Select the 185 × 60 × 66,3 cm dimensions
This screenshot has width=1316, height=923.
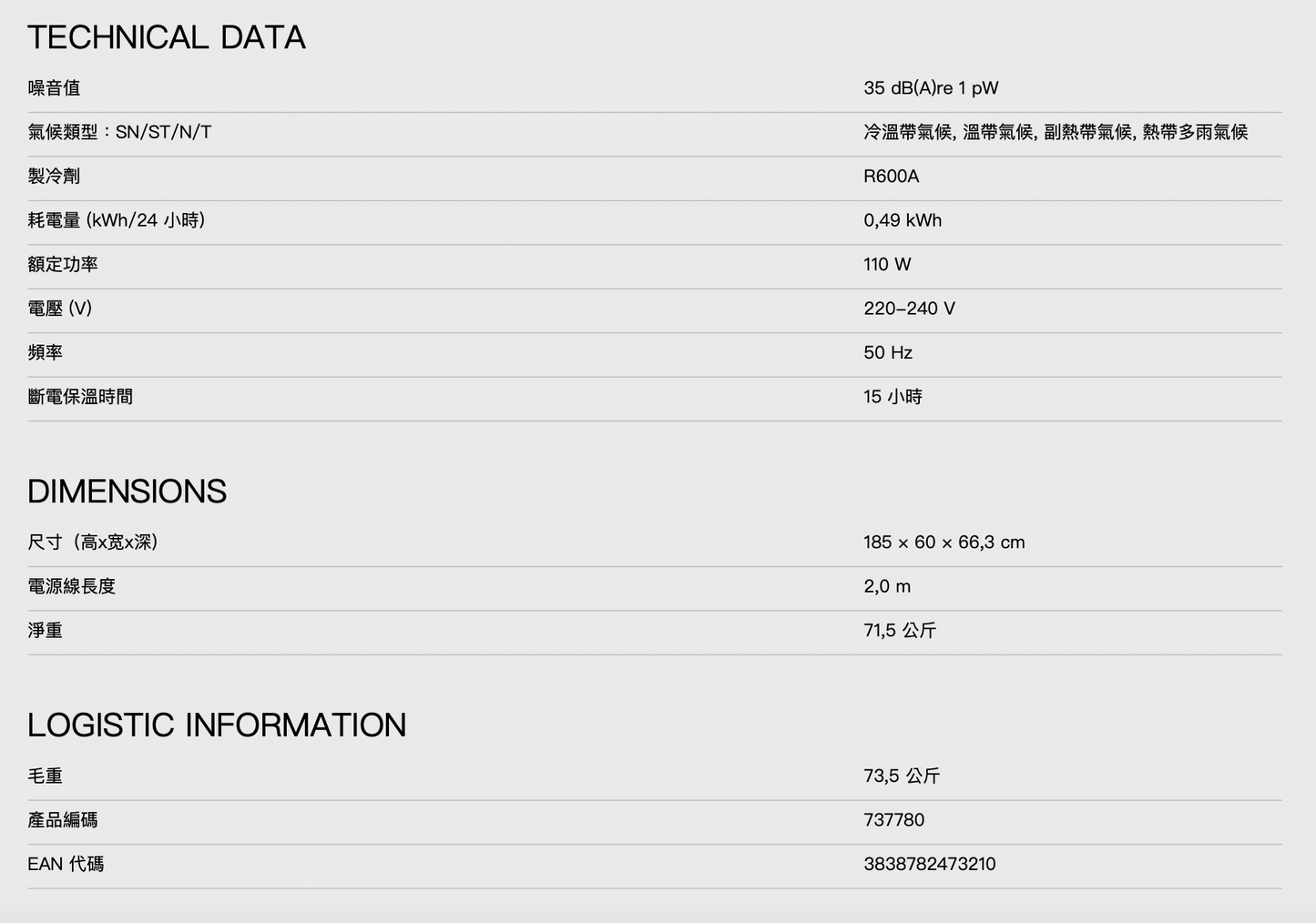944,543
